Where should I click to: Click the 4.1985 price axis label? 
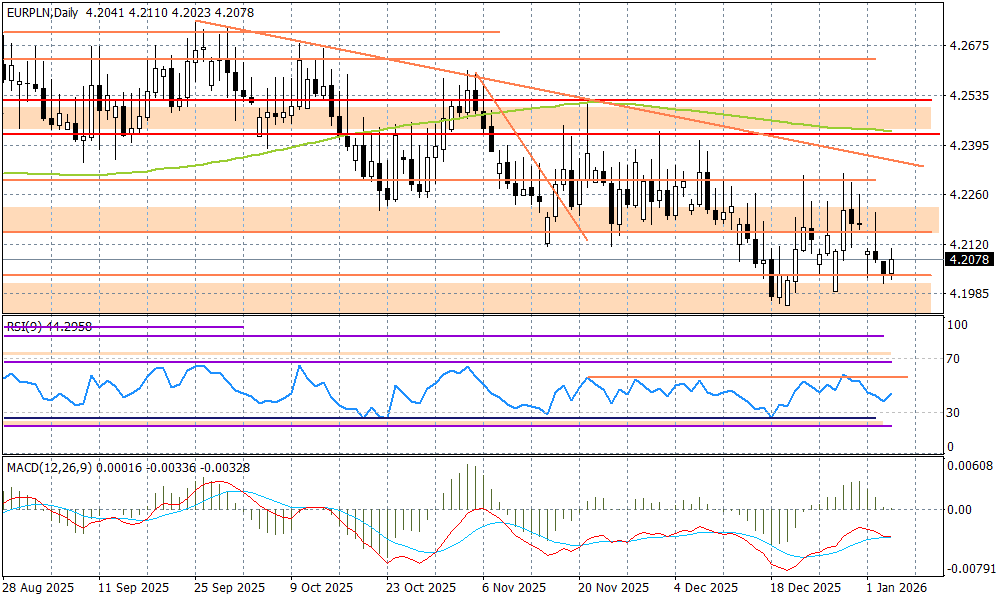[968, 293]
